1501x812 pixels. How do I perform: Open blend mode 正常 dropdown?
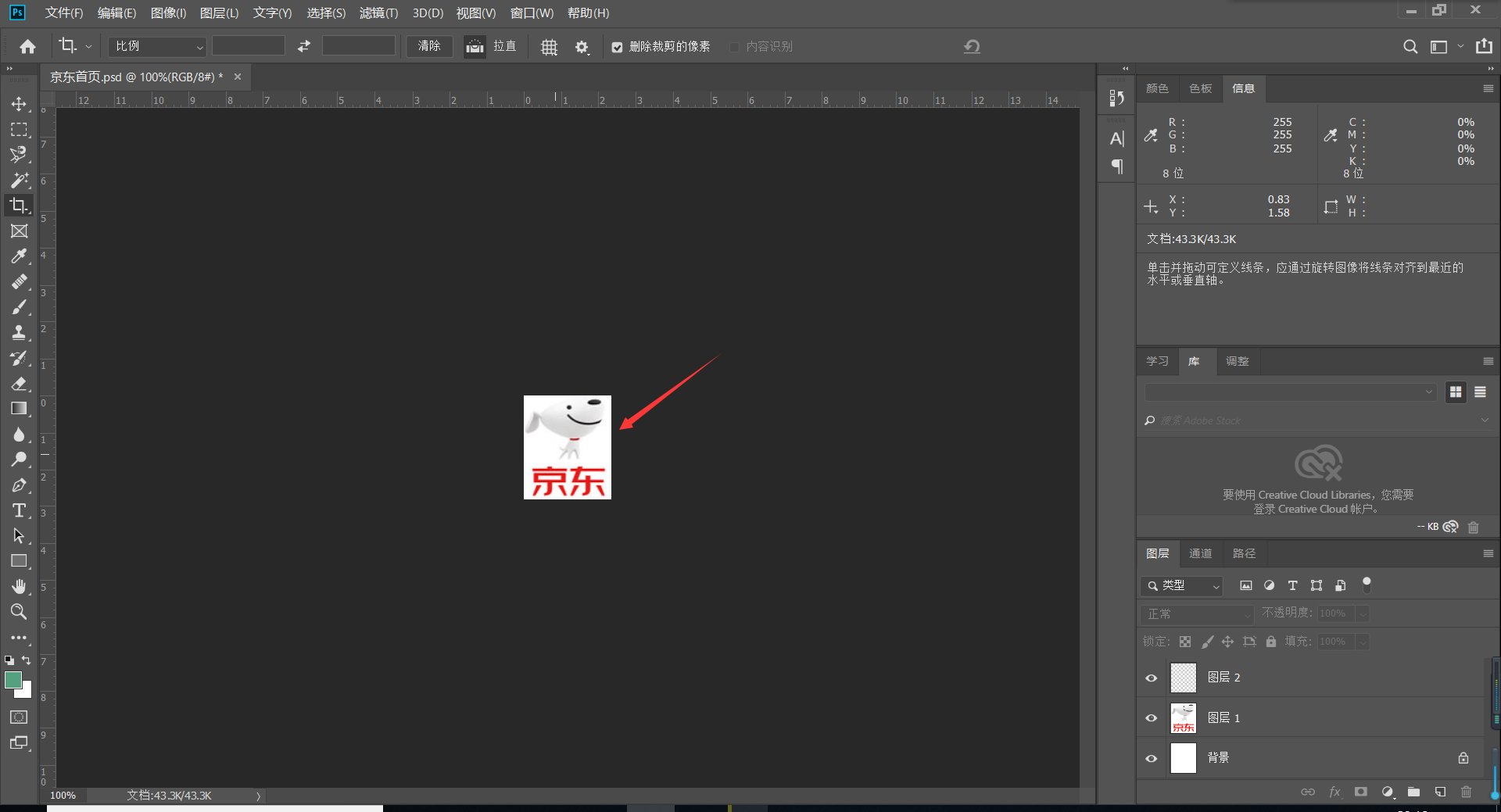(1197, 614)
